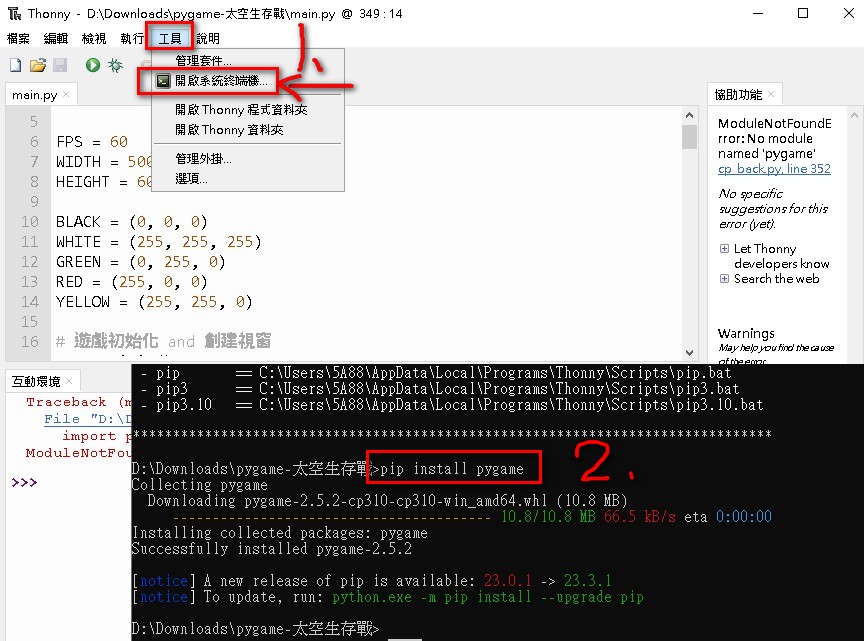Click the line RED = (255, 0, 0)

tap(132, 282)
